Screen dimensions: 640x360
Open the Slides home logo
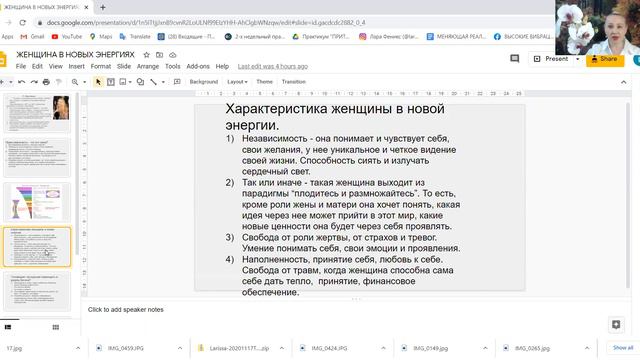2,60
